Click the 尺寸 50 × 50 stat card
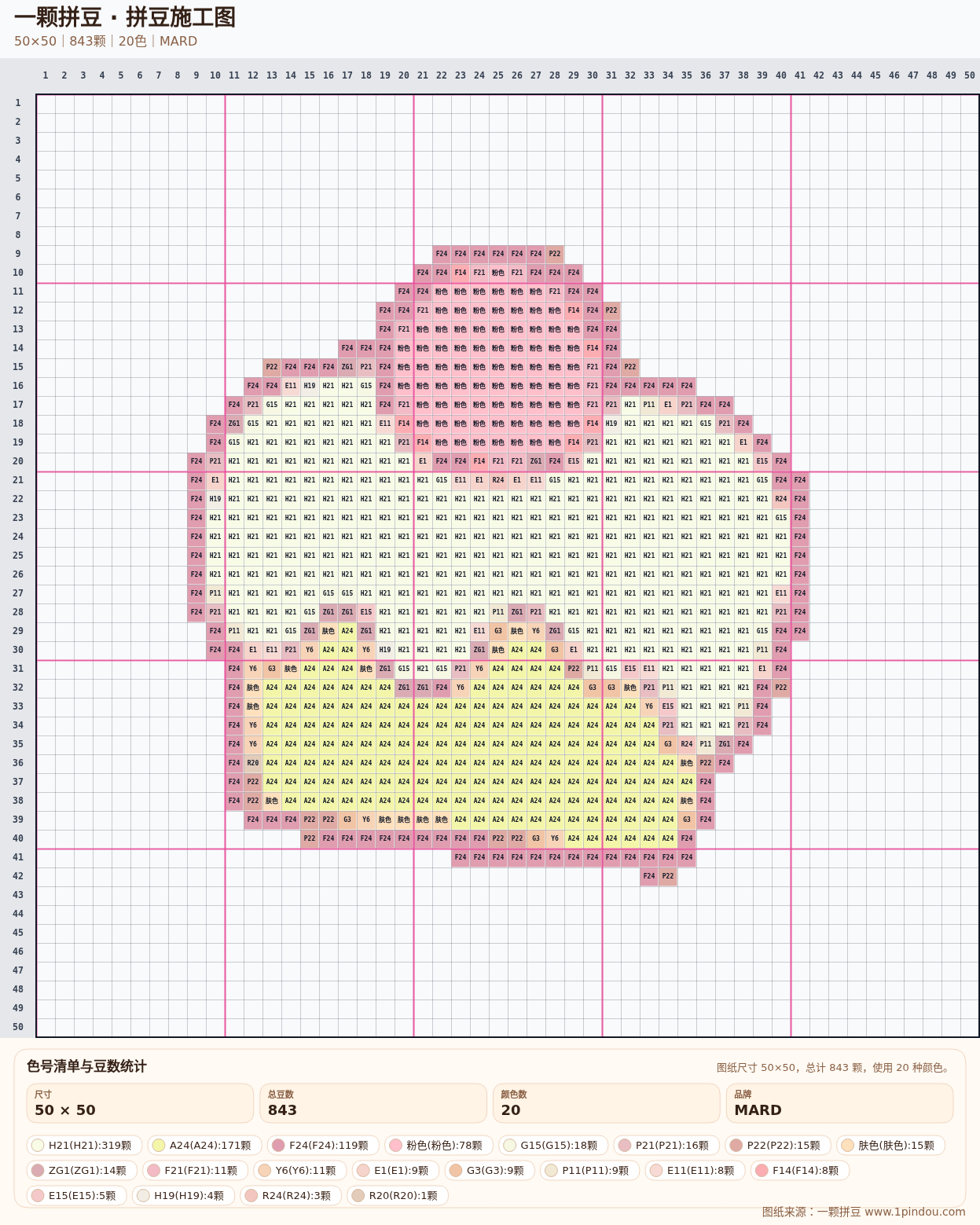The image size is (980, 1225). 140,1103
